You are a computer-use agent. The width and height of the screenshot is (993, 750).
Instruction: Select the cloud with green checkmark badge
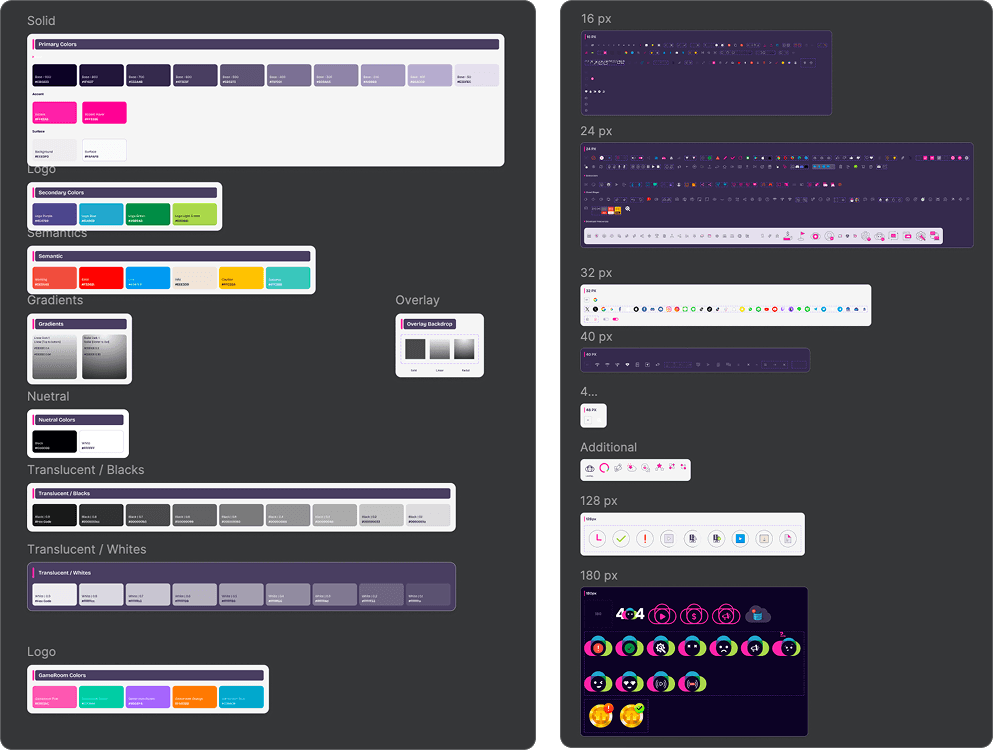coord(629,647)
